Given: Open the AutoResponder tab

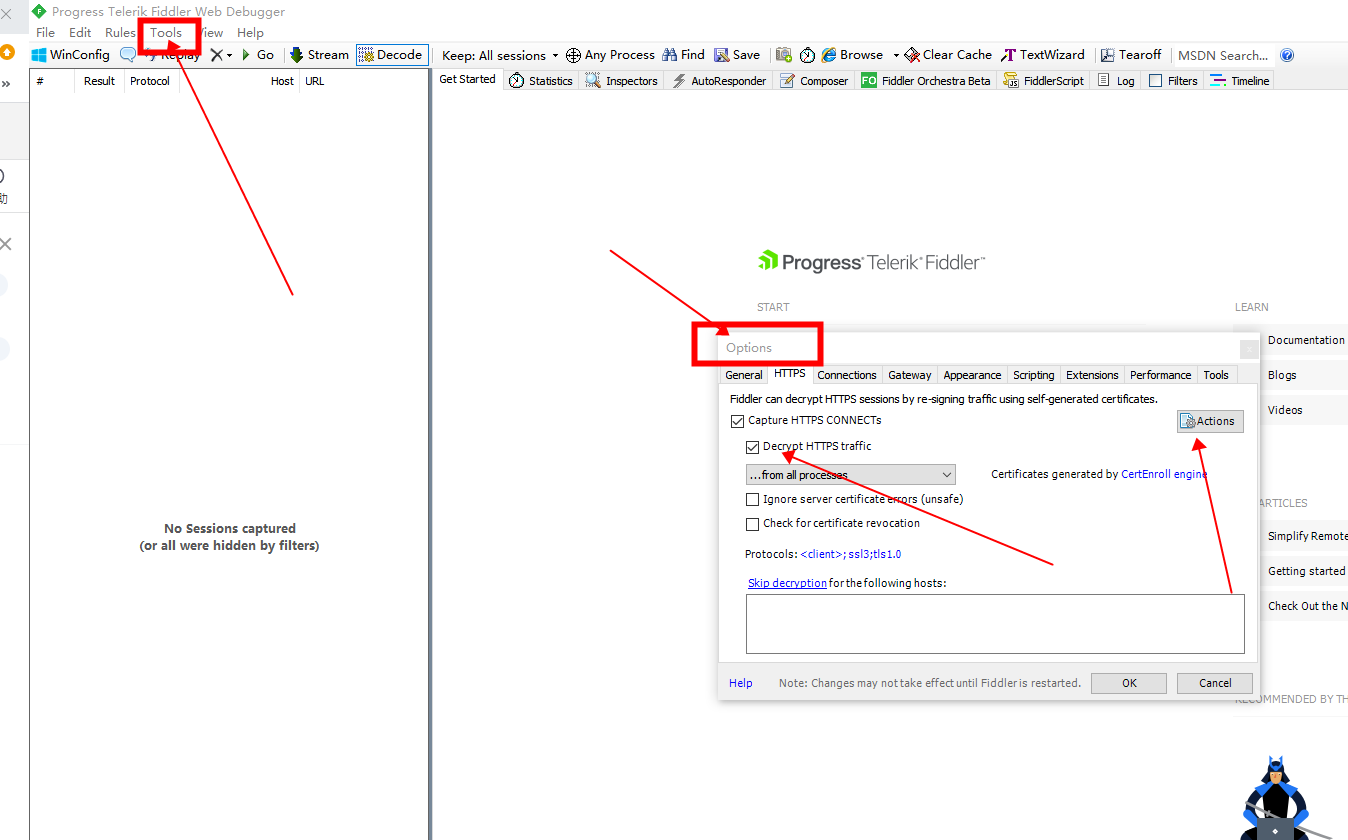Looking at the screenshot, I should point(719,81).
